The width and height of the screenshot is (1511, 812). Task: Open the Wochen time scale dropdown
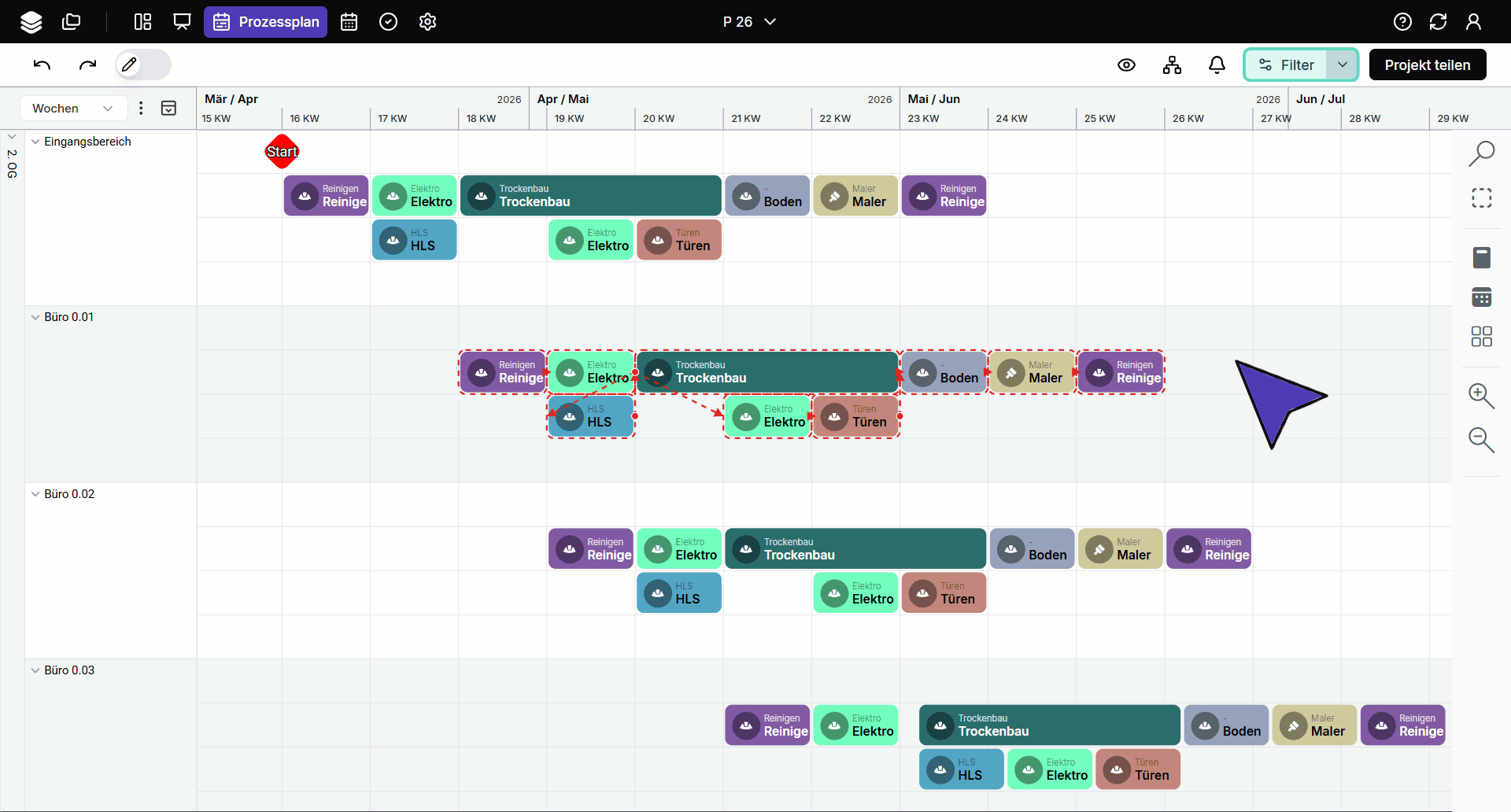[x=72, y=109]
